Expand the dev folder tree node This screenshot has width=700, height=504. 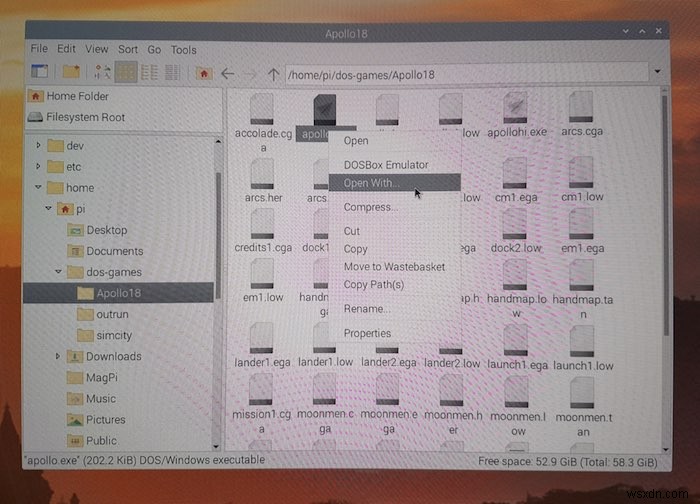click(38, 145)
